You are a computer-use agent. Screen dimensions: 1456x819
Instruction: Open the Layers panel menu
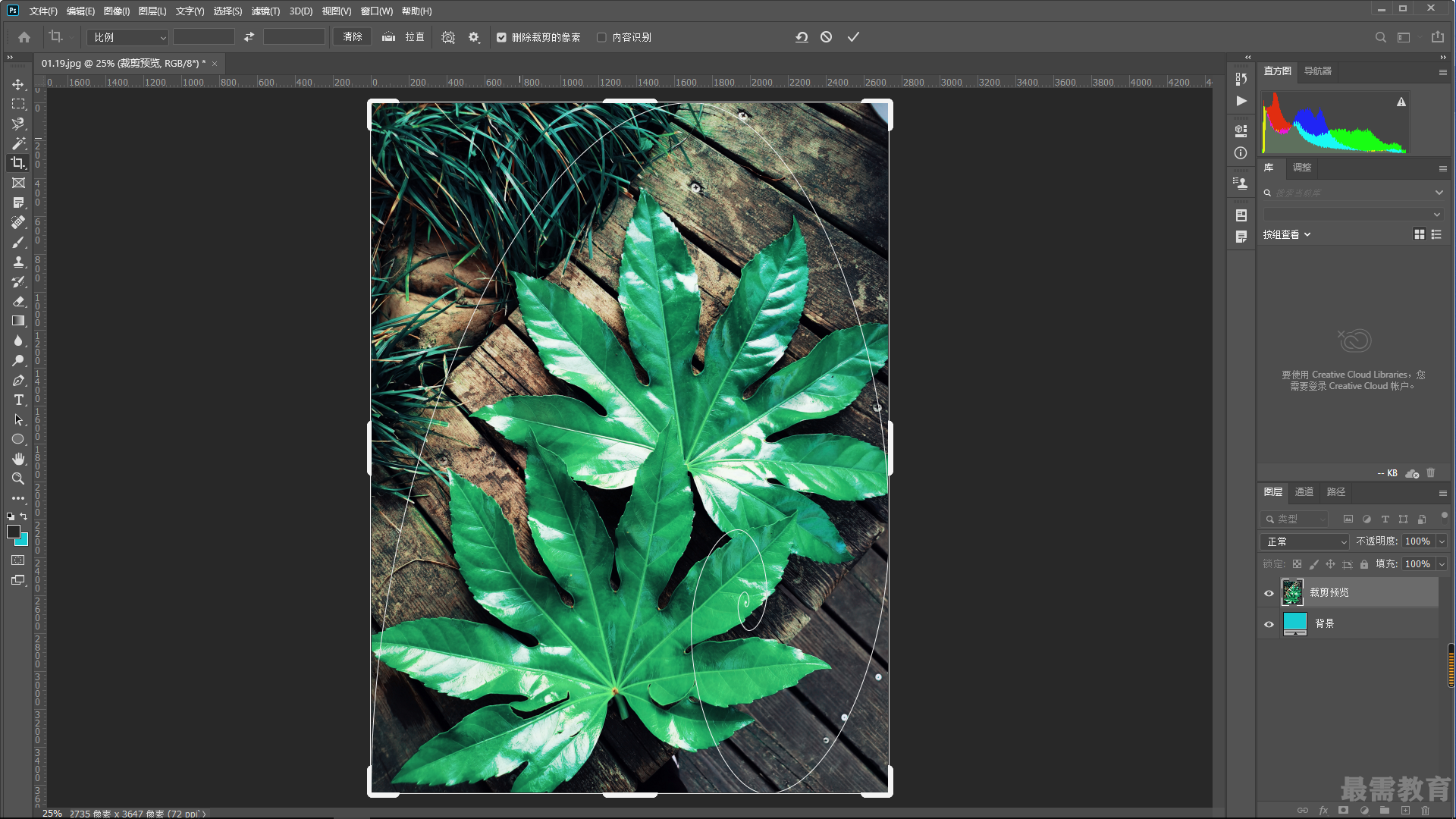tap(1442, 493)
